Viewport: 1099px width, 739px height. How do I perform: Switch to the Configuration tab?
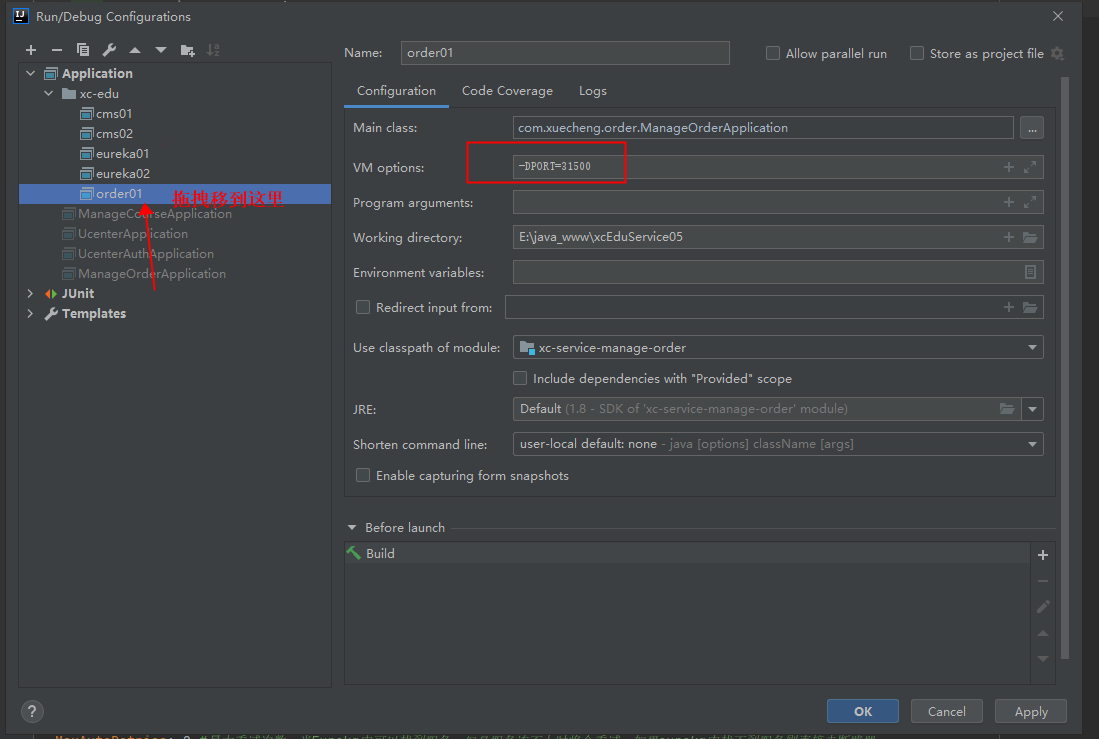[396, 90]
